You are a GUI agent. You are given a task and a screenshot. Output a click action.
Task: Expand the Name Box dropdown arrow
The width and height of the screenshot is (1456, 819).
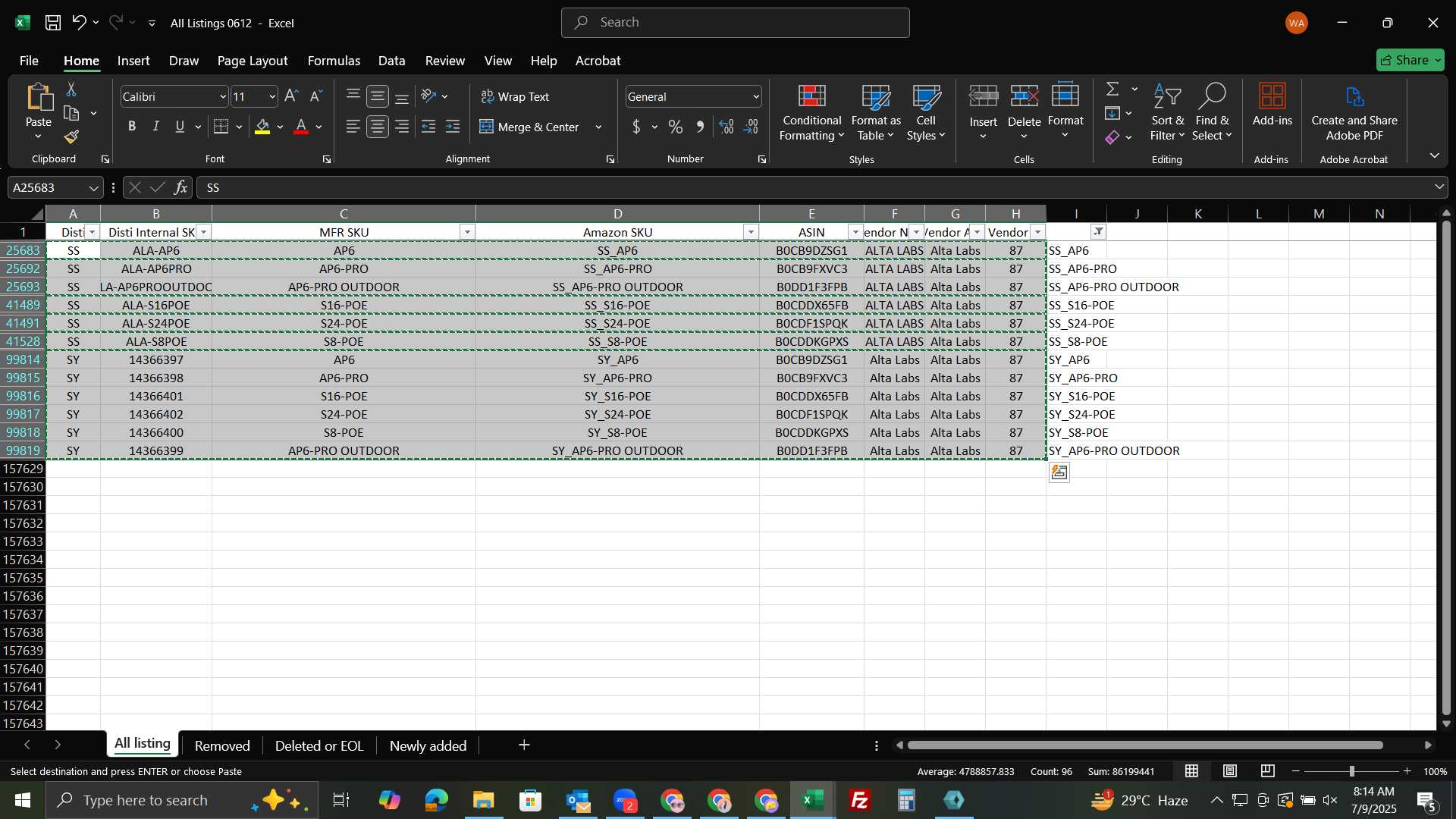pos(93,187)
